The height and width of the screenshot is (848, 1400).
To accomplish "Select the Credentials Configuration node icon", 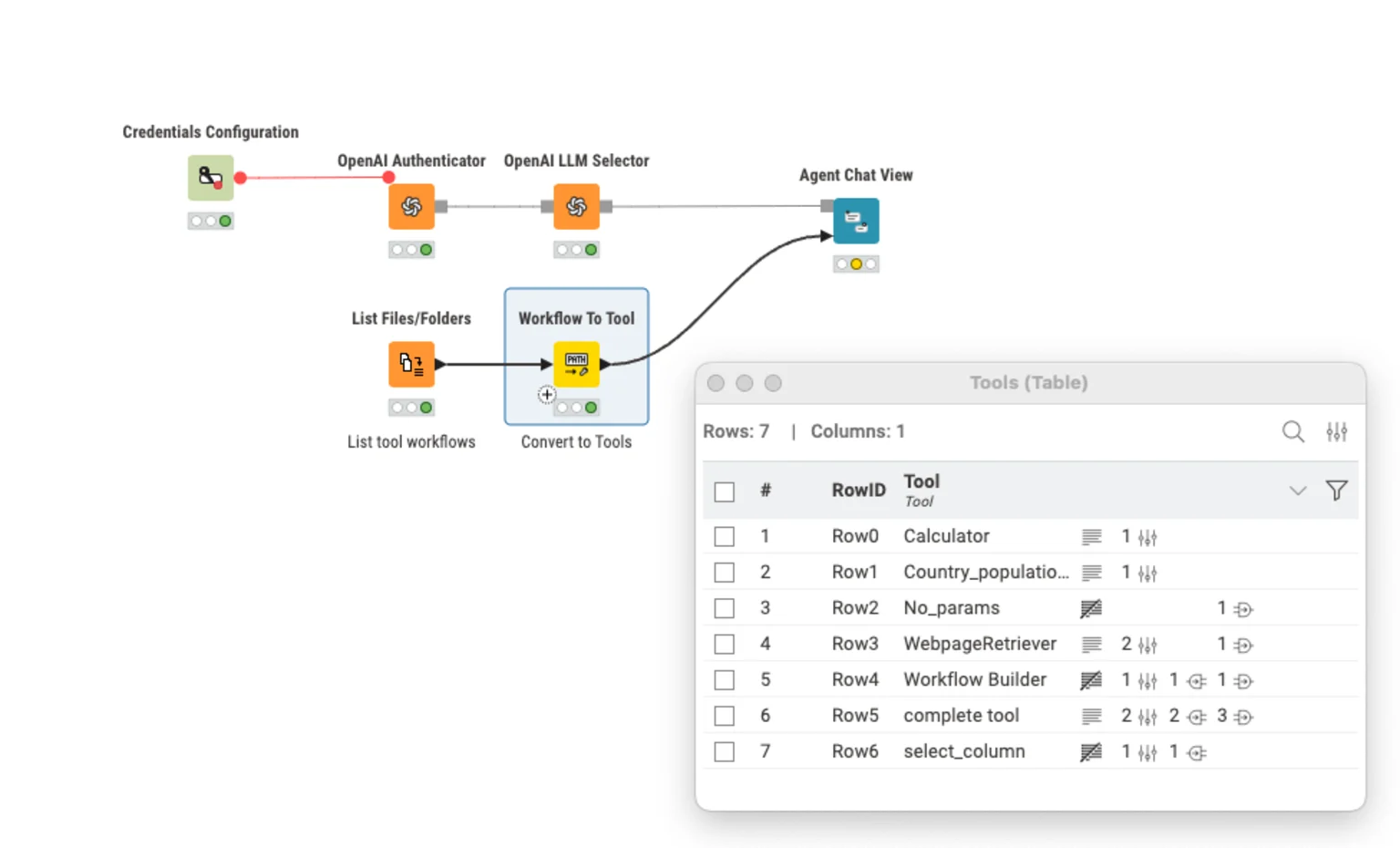I will 211,177.
